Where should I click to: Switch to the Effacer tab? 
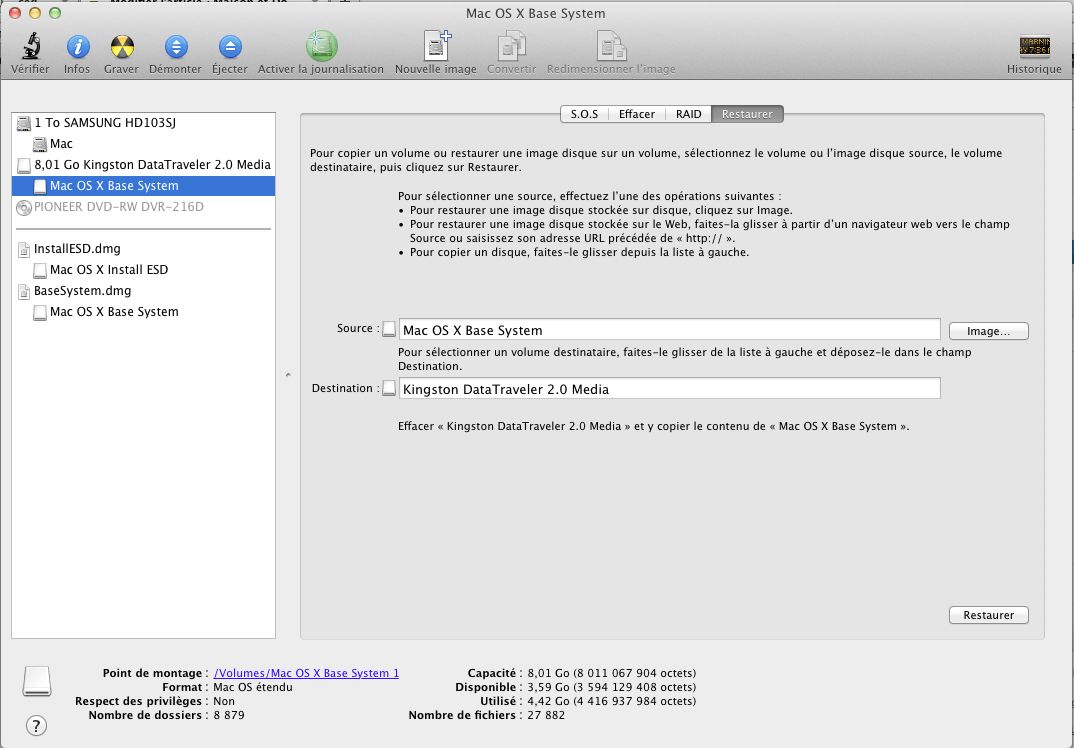click(x=637, y=114)
